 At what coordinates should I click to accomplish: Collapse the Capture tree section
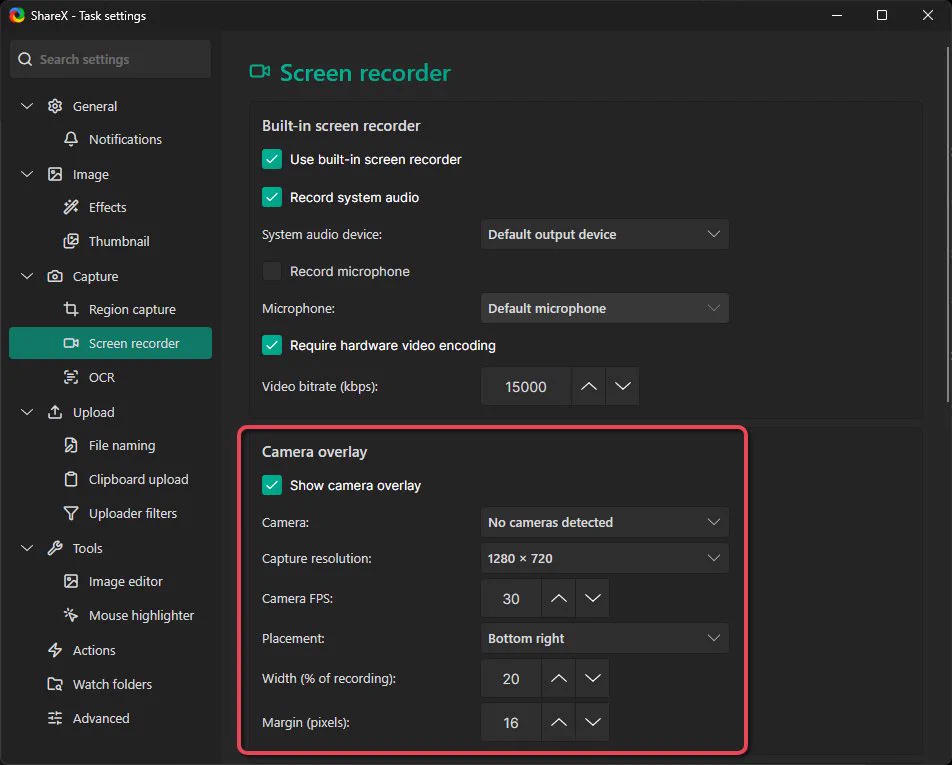pos(27,276)
